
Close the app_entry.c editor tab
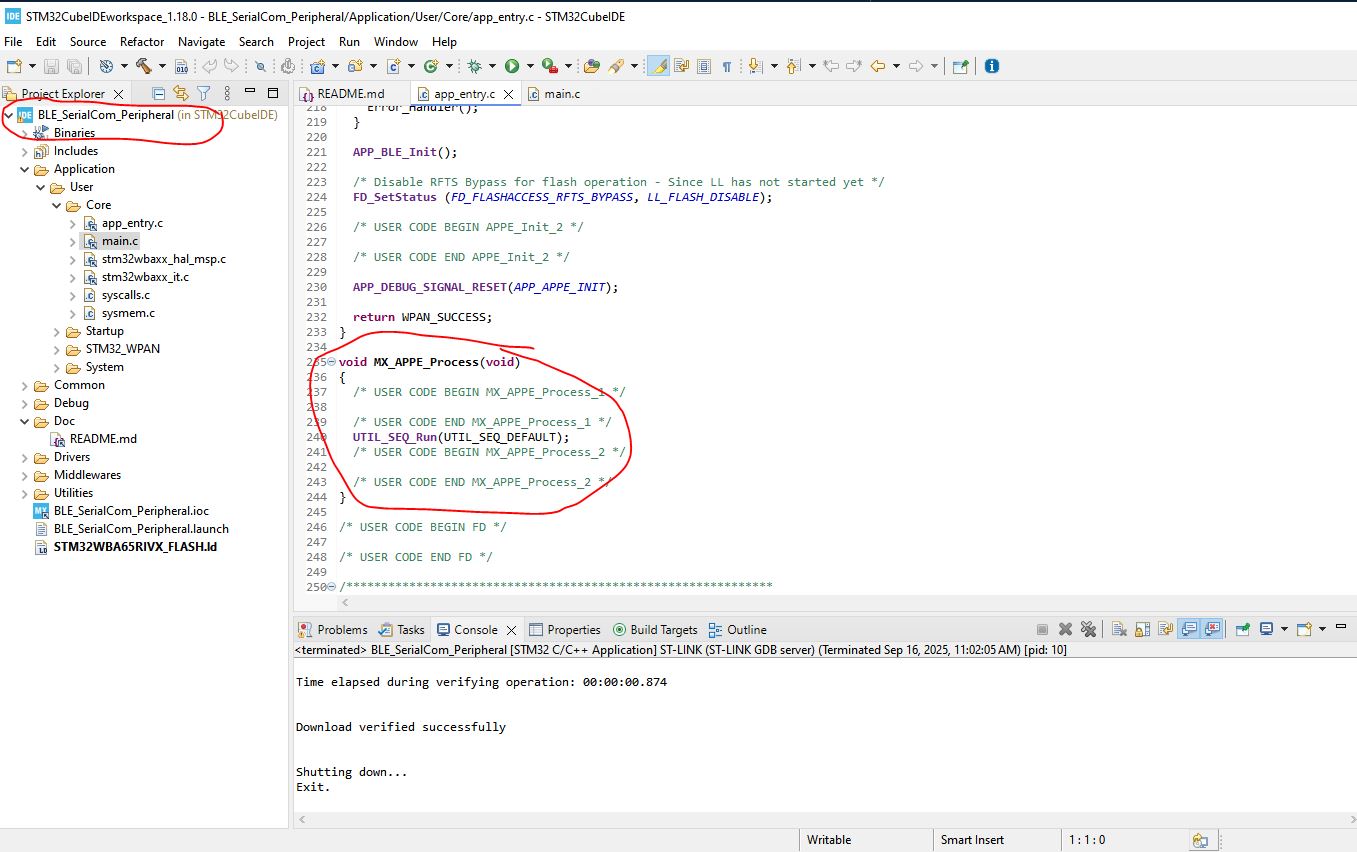coord(510,94)
